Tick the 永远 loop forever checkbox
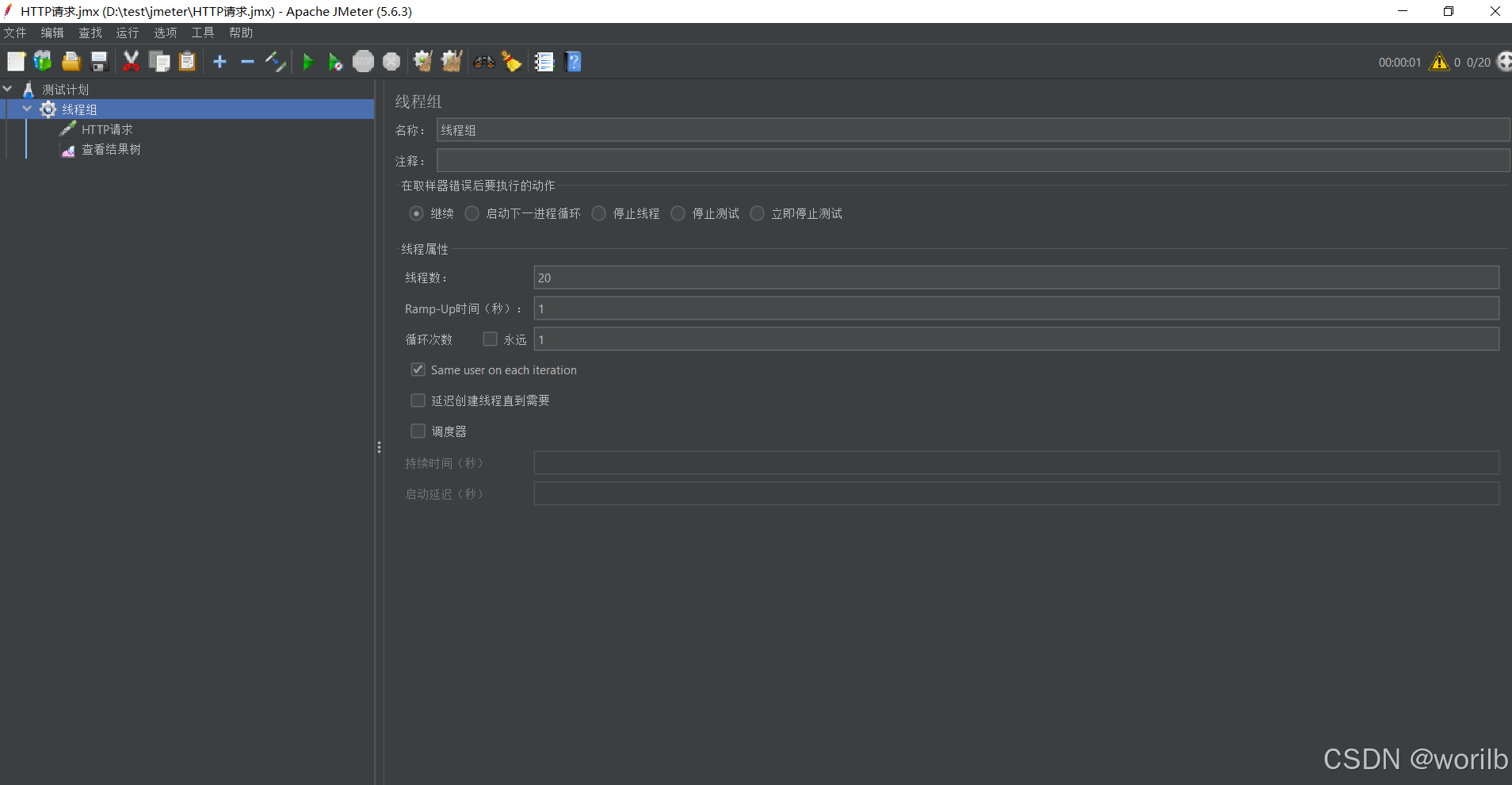 pyautogui.click(x=491, y=339)
